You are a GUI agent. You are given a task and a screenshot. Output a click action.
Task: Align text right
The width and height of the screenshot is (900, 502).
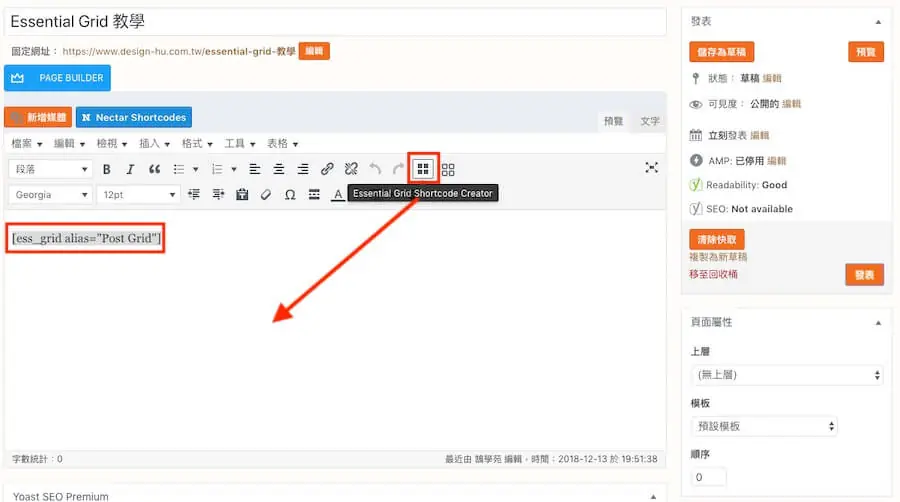pos(302,169)
